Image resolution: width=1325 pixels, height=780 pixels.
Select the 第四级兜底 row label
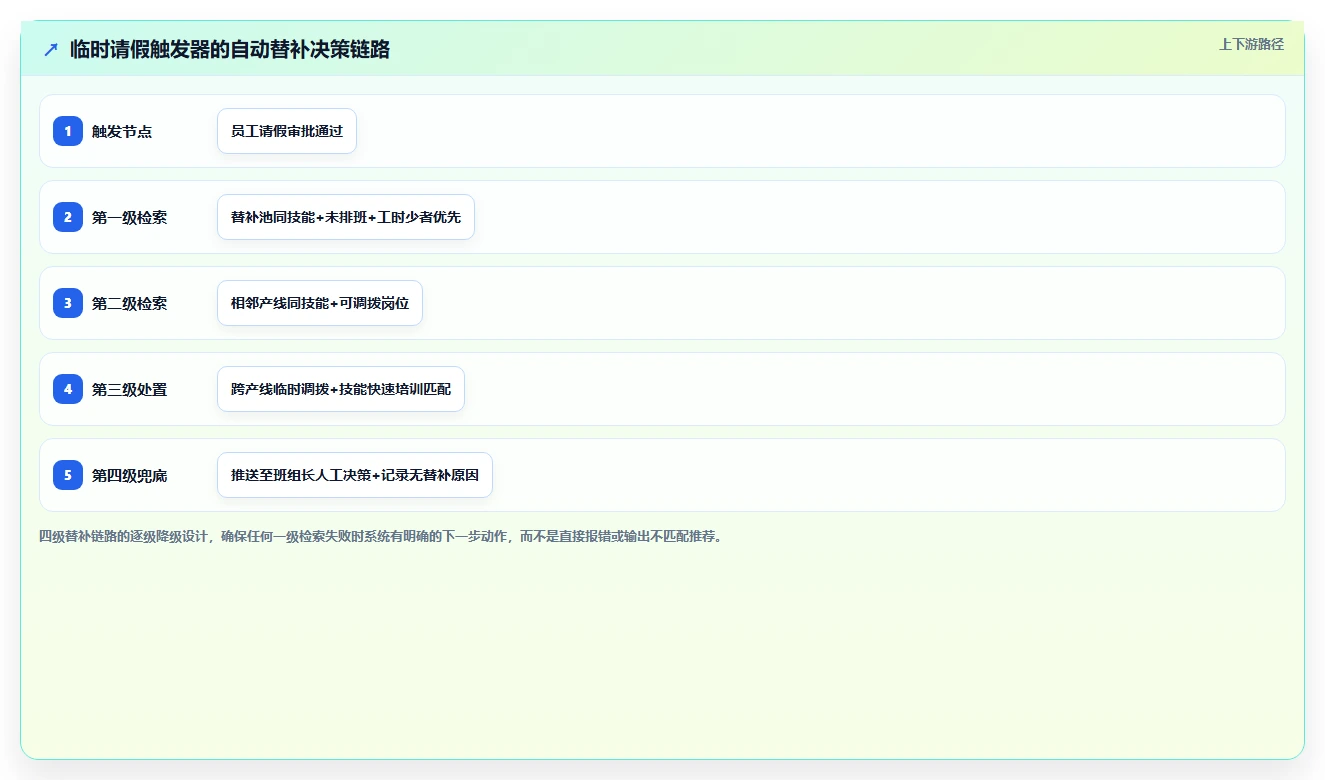(x=130, y=475)
